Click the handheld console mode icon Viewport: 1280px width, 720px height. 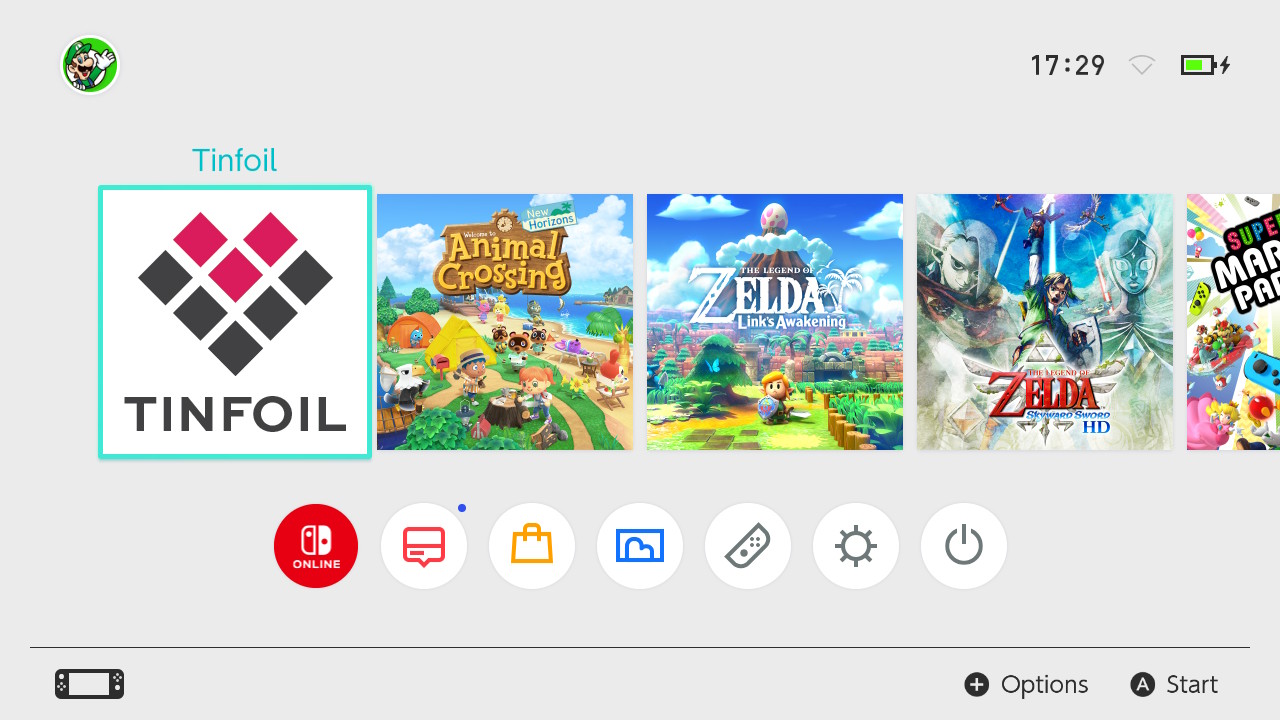pyautogui.click(x=90, y=684)
